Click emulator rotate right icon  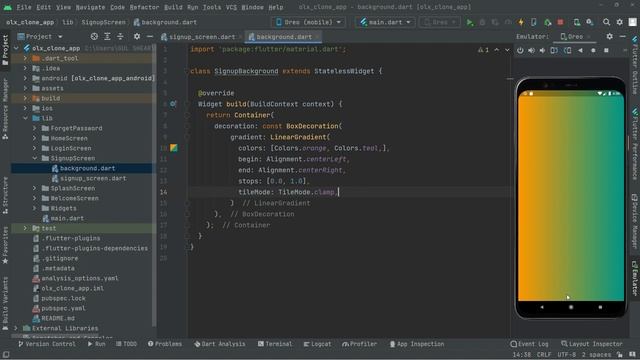coord(567,51)
